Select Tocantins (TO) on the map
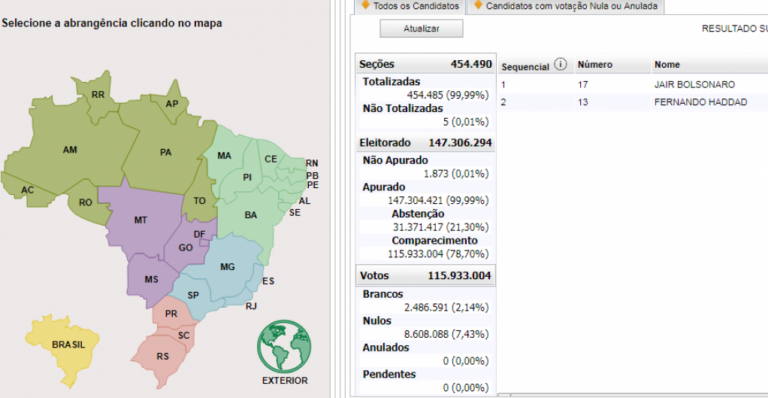Image resolution: width=768 pixels, height=398 pixels. coord(199,201)
